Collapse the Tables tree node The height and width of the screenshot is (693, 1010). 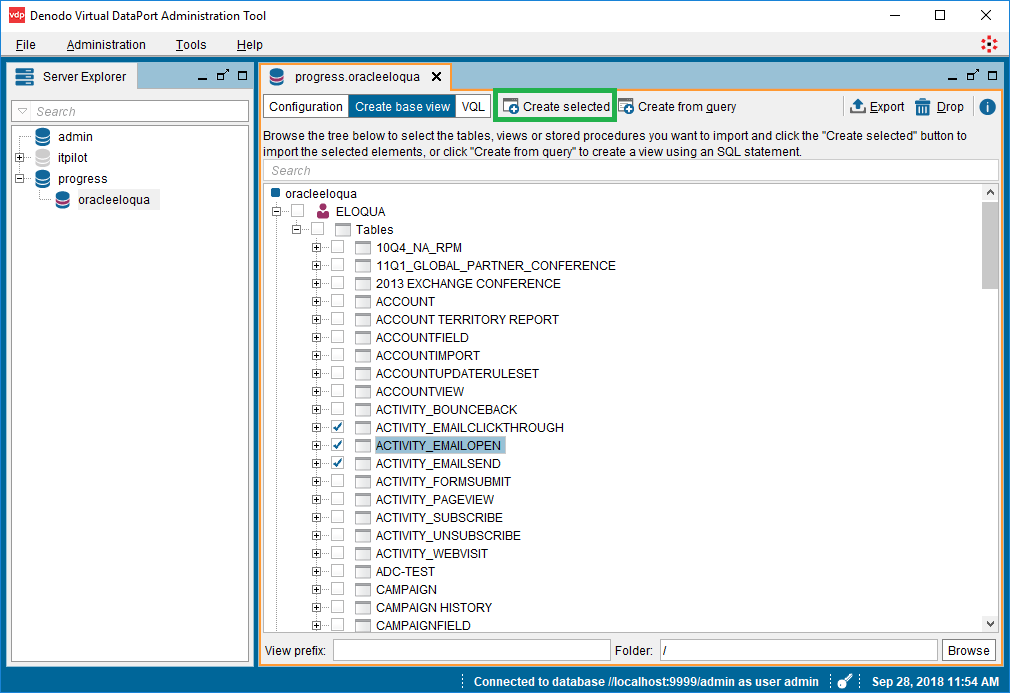click(x=297, y=230)
